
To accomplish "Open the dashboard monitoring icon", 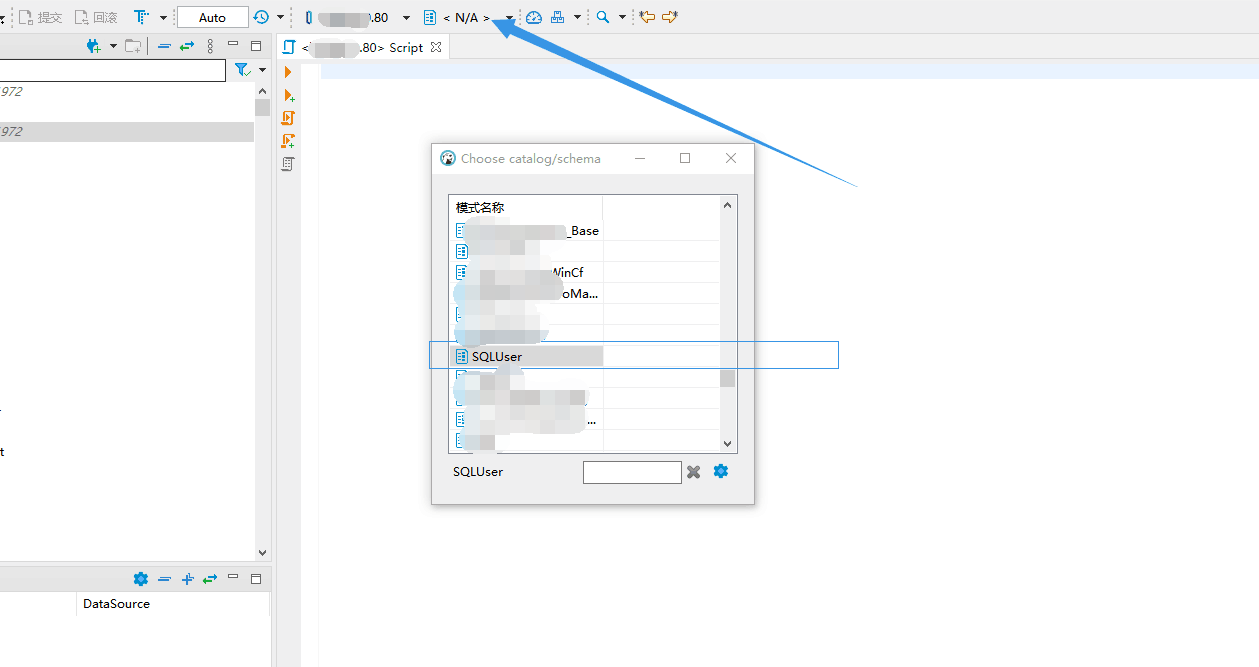I will [533, 17].
